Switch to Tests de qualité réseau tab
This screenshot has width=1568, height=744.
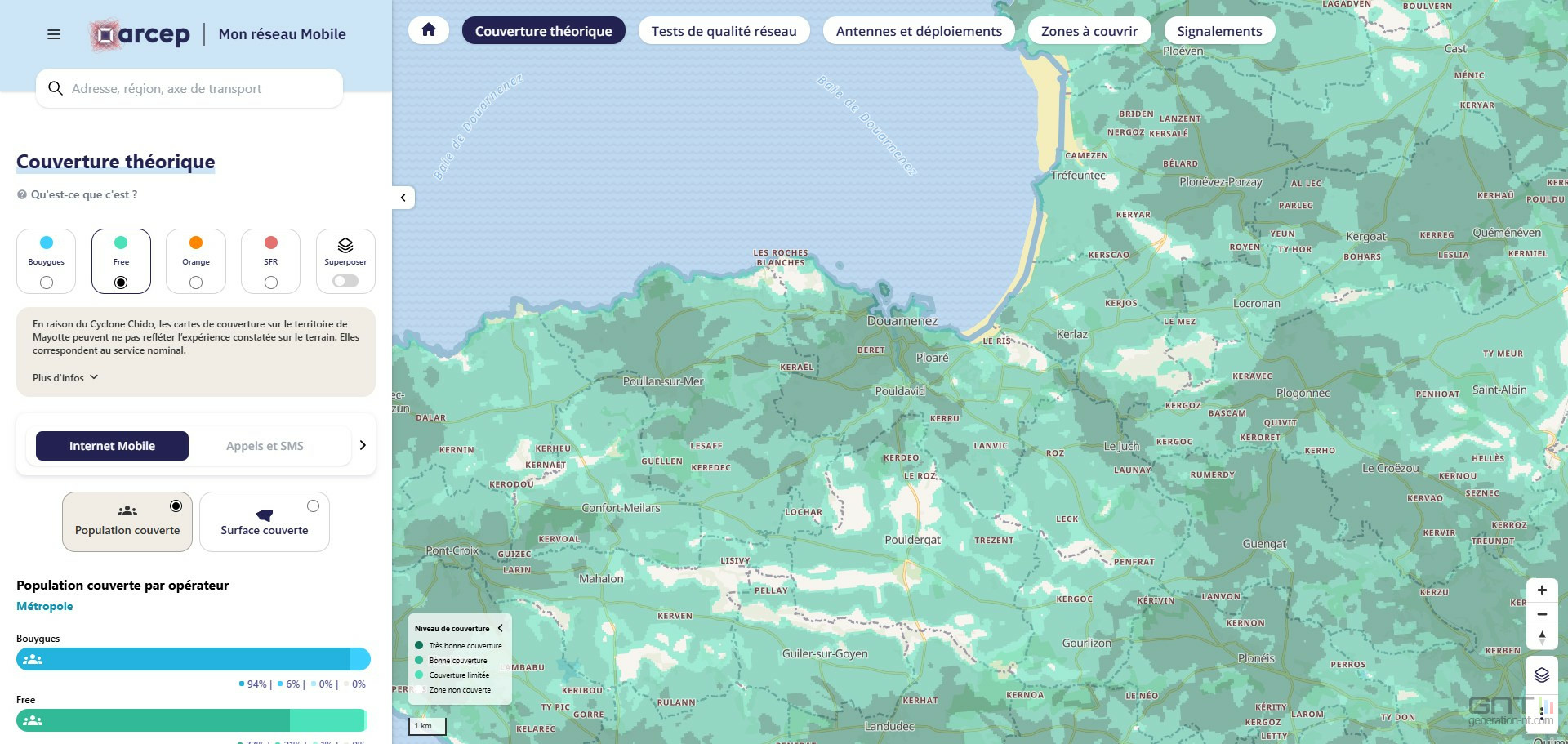724,31
